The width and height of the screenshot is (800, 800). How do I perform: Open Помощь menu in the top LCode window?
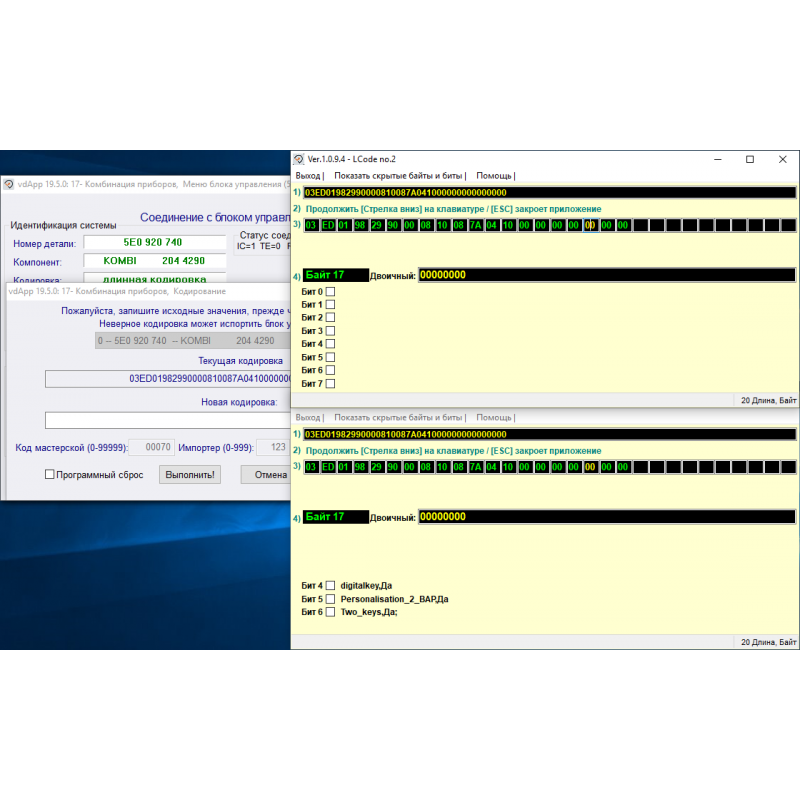click(x=494, y=175)
